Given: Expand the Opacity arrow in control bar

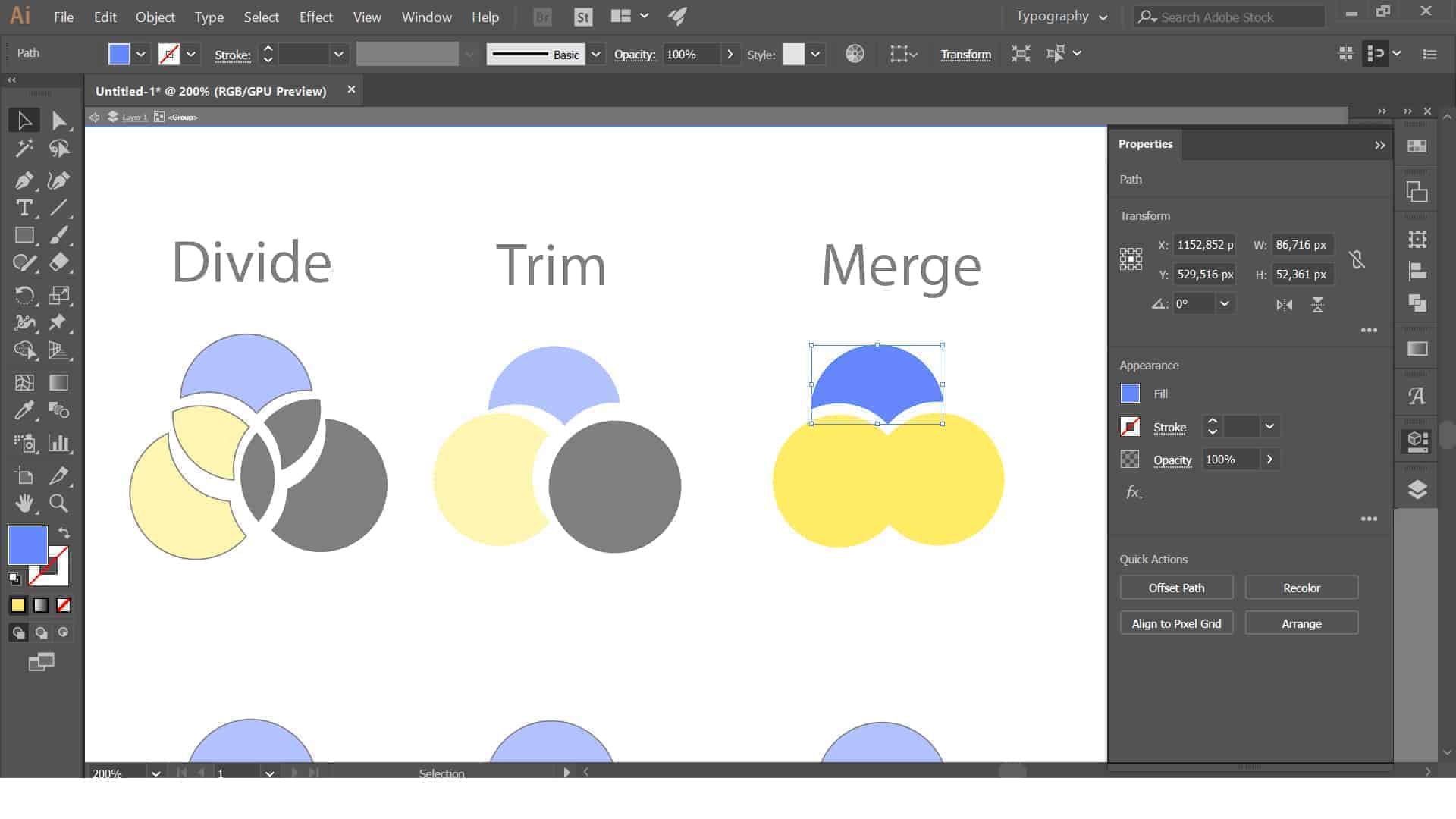Looking at the screenshot, I should 730,55.
